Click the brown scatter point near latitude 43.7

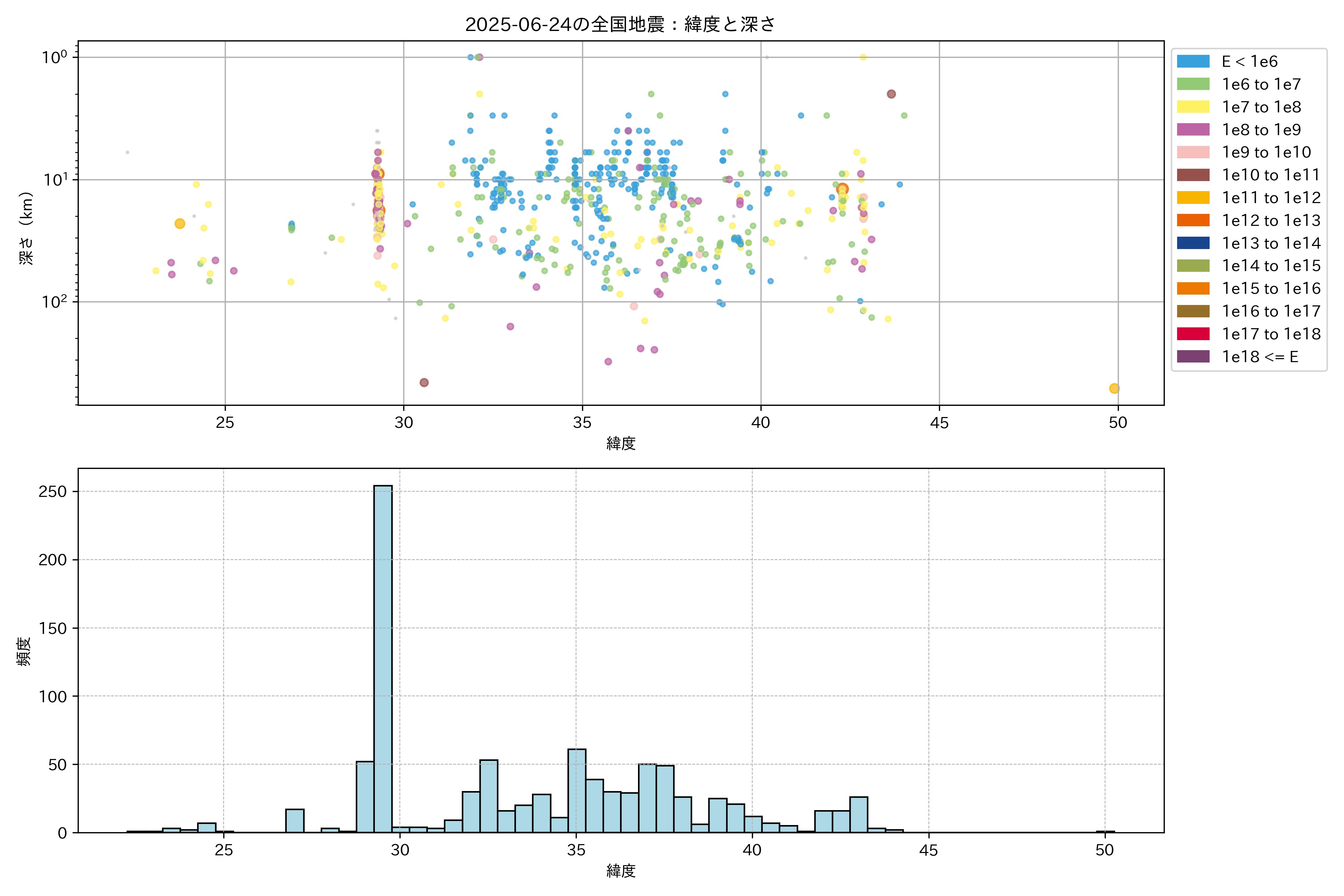[891, 94]
